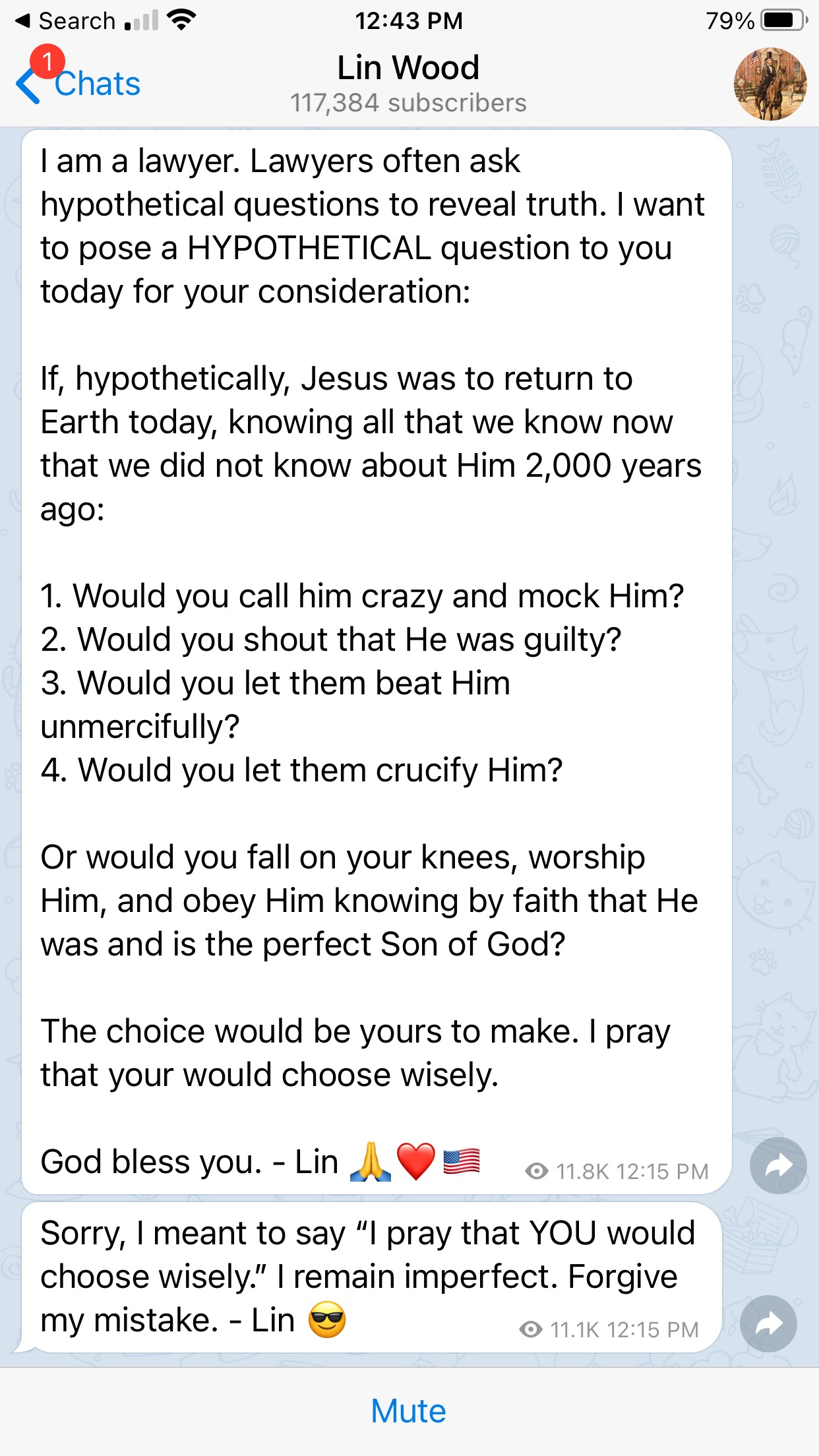Select the long hypothetical question message bubble

(x=376, y=659)
